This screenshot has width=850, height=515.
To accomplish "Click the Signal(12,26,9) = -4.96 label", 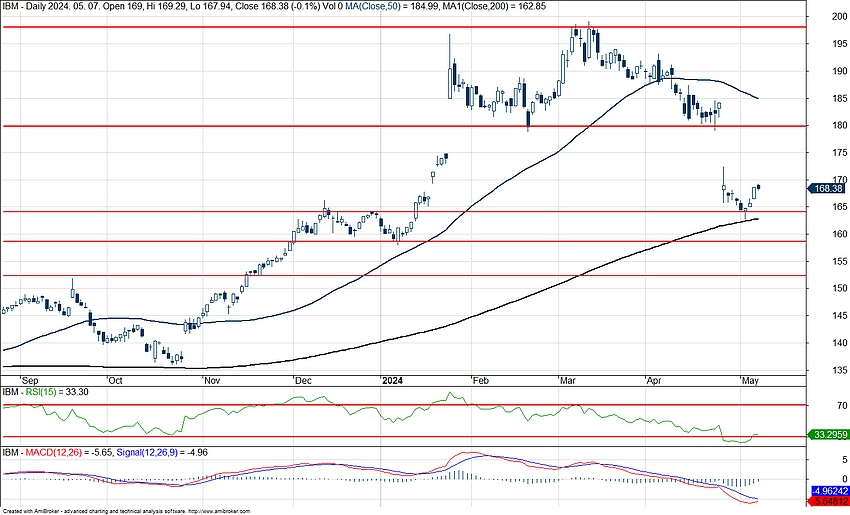I will [x=162, y=452].
